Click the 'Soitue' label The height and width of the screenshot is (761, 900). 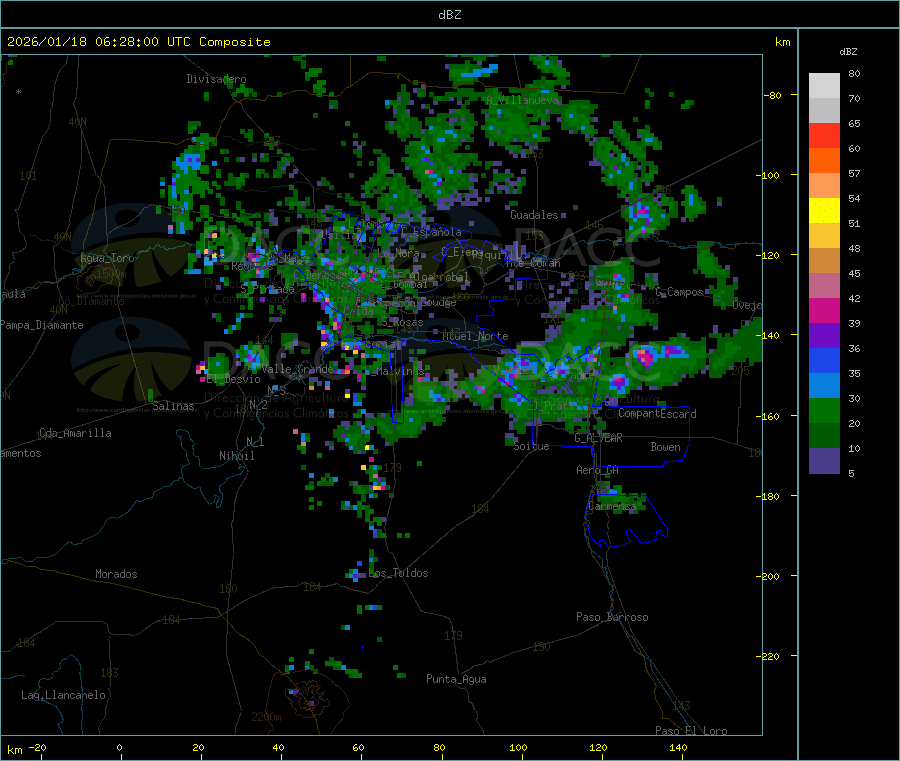[x=531, y=446]
